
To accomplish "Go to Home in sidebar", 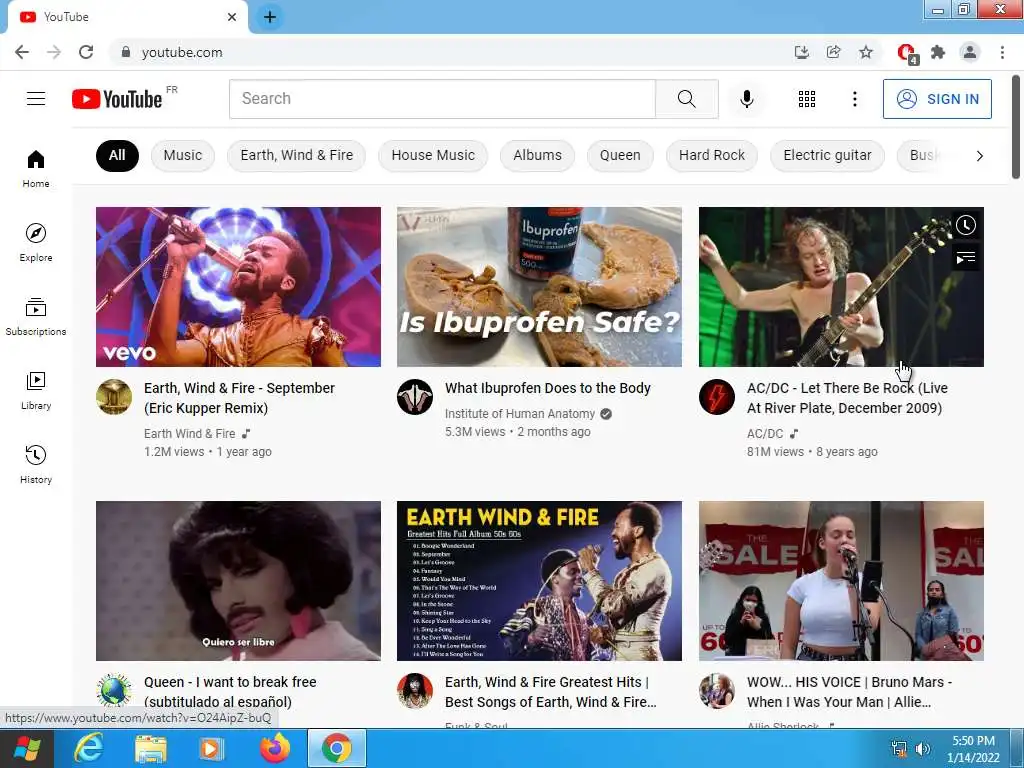I will [x=36, y=168].
